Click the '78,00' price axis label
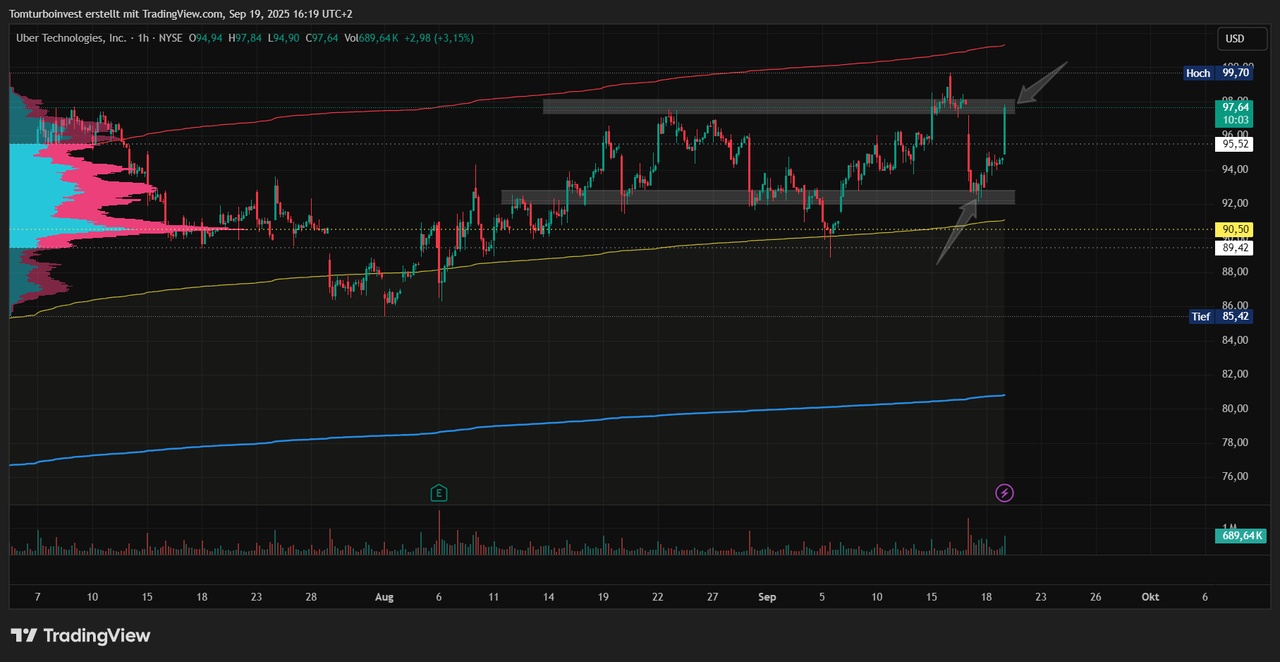 1235,442
